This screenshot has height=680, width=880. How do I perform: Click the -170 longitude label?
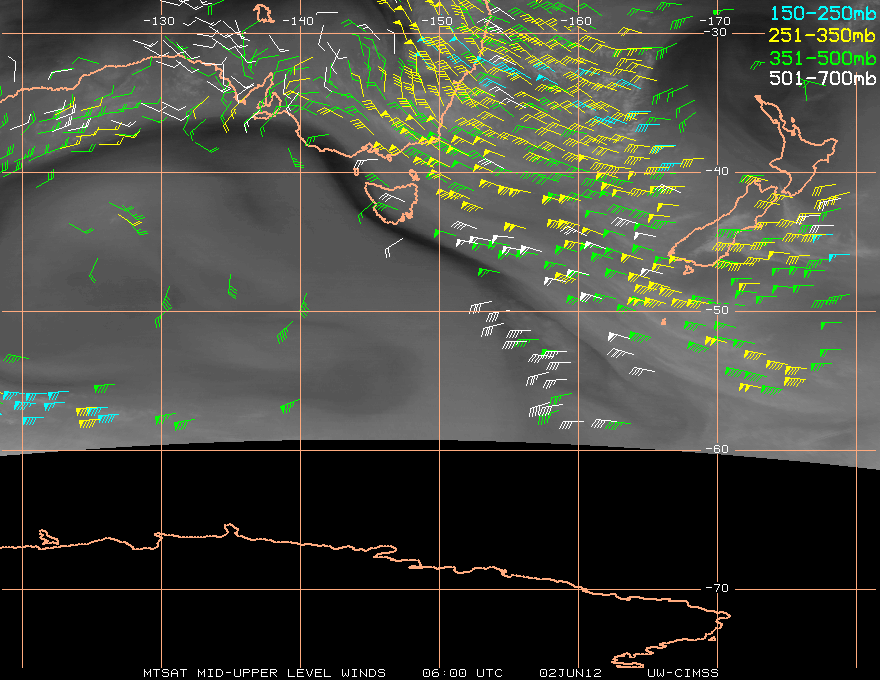(714, 21)
